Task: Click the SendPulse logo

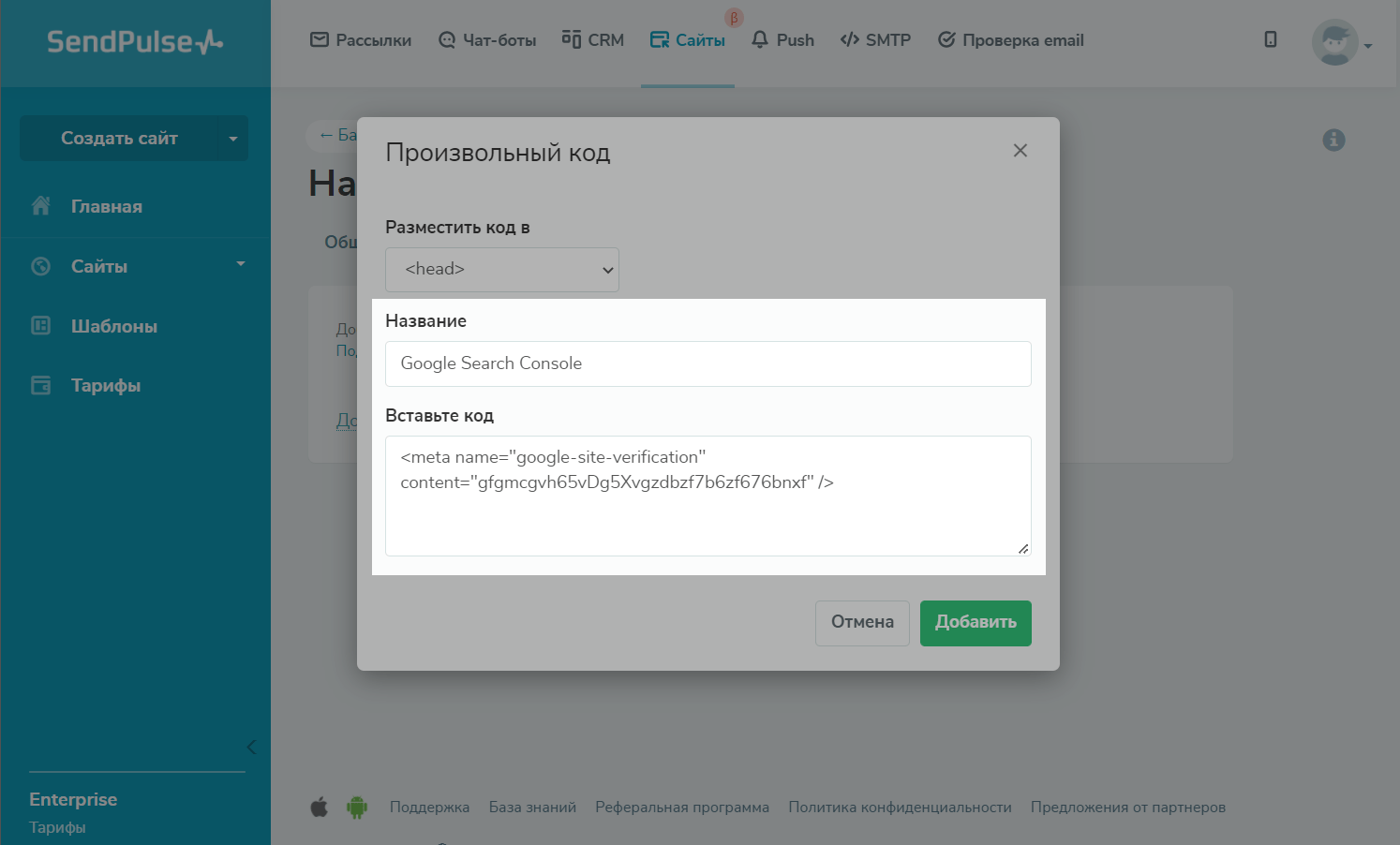Action: pyautogui.click(x=135, y=42)
